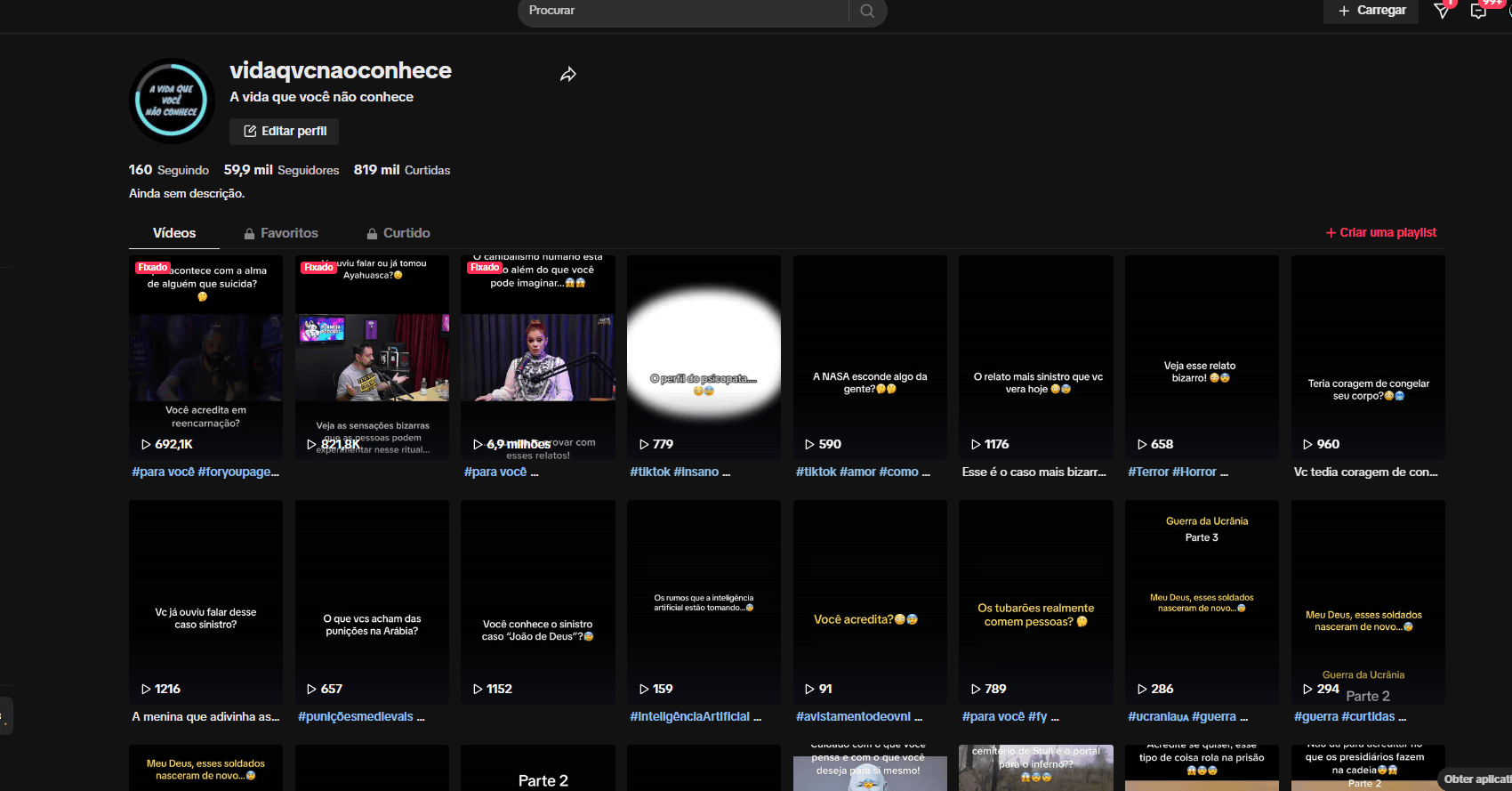Click the Editar perfil button
The height and width of the screenshot is (791, 1512).
pyautogui.click(x=284, y=132)
